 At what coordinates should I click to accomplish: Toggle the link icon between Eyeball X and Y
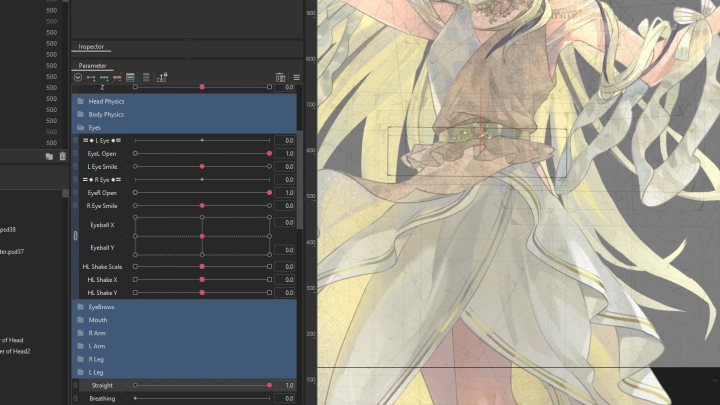coord(76,236)
